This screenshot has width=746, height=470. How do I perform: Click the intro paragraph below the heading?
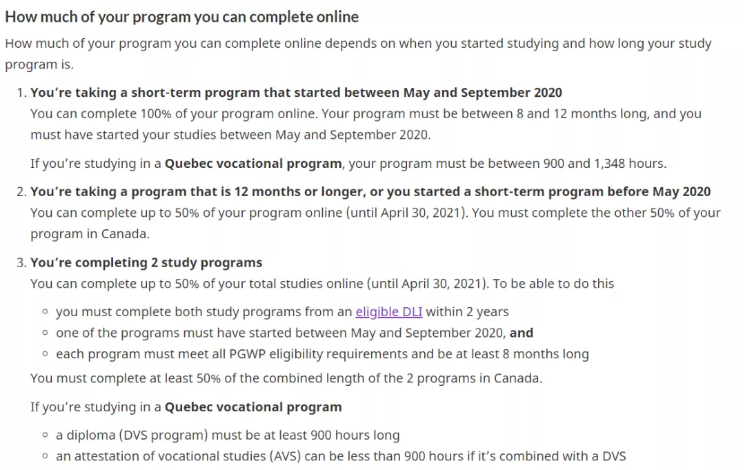[x=360, y=45]
